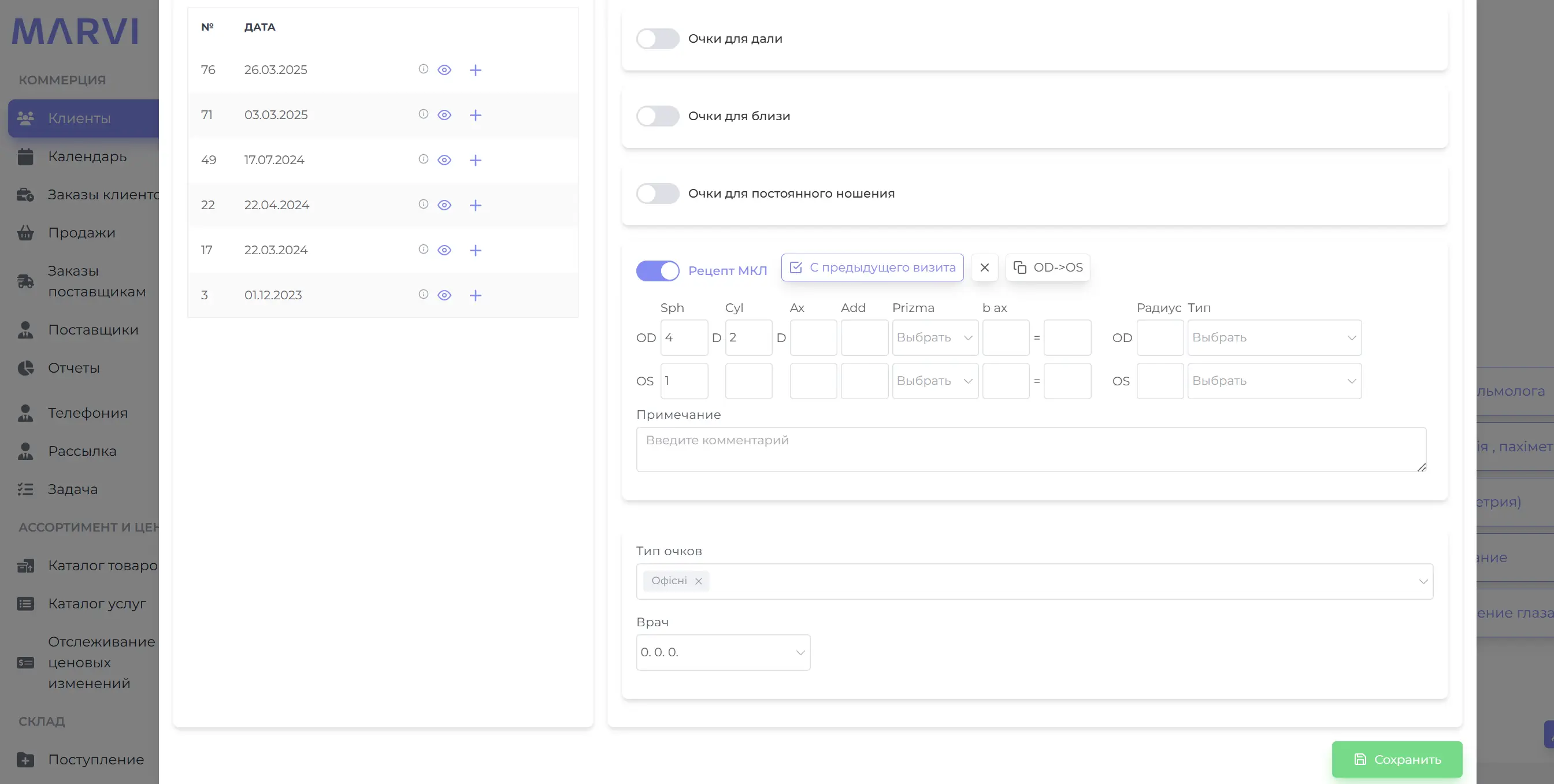Screen dimensions: 1554x784
Task: Open the OS lens Тип dropdown
Action: click(1274, 381)
